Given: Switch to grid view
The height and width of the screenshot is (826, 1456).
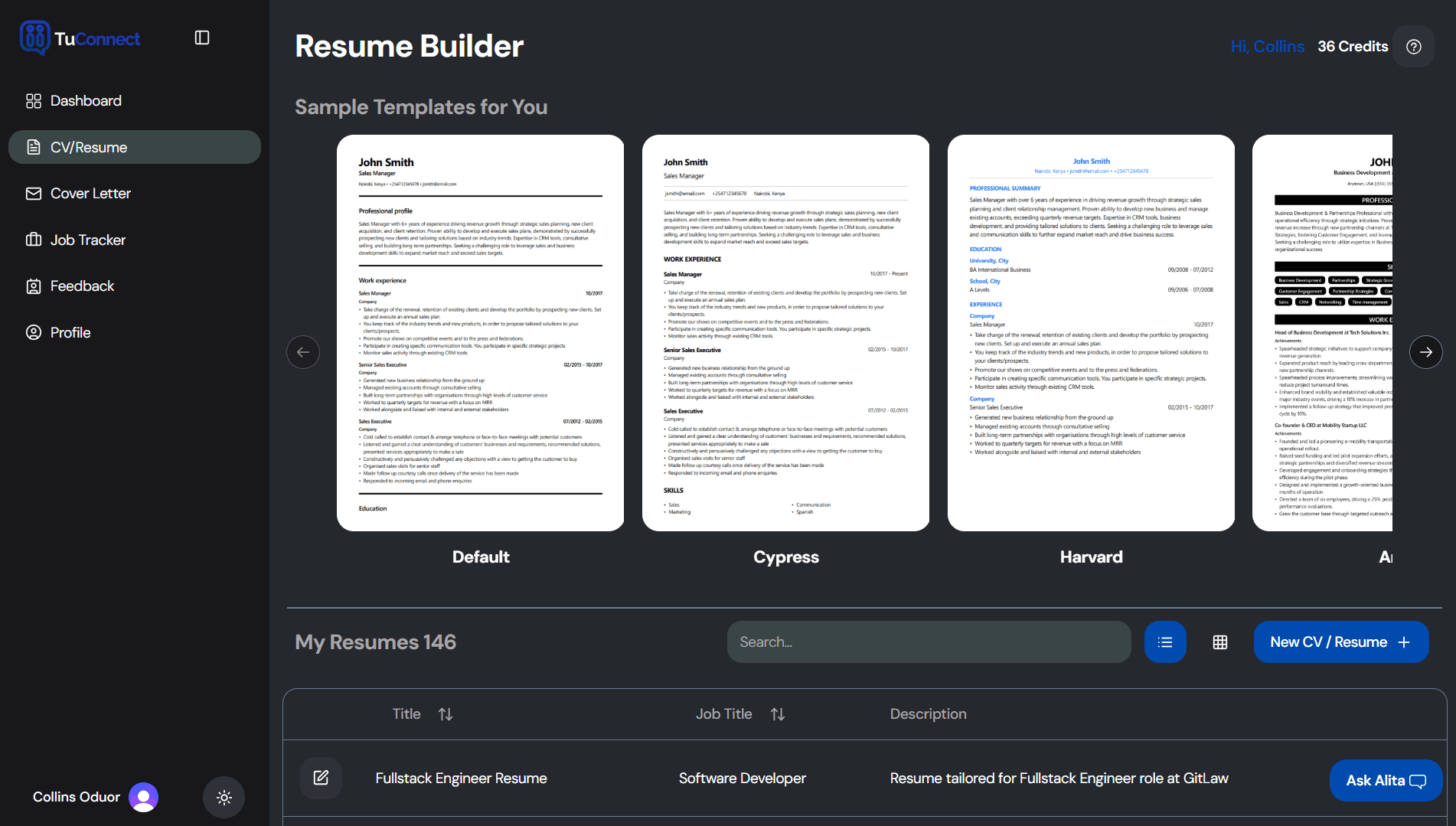Looking at the screenshot, I should tap(1220, 642).
